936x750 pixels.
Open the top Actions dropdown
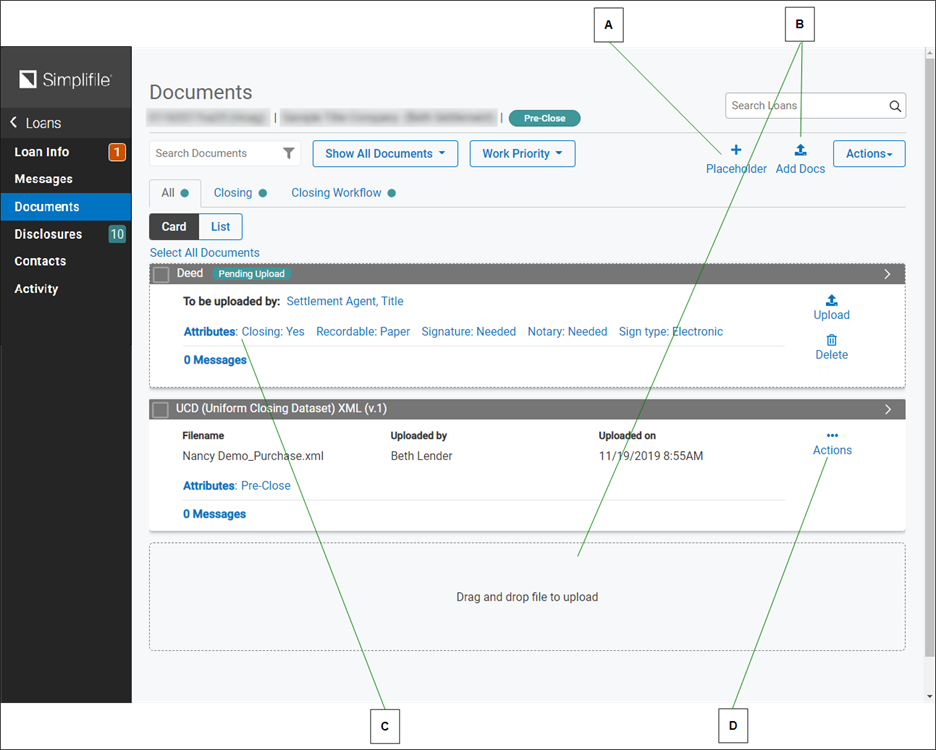click(869, 153)
